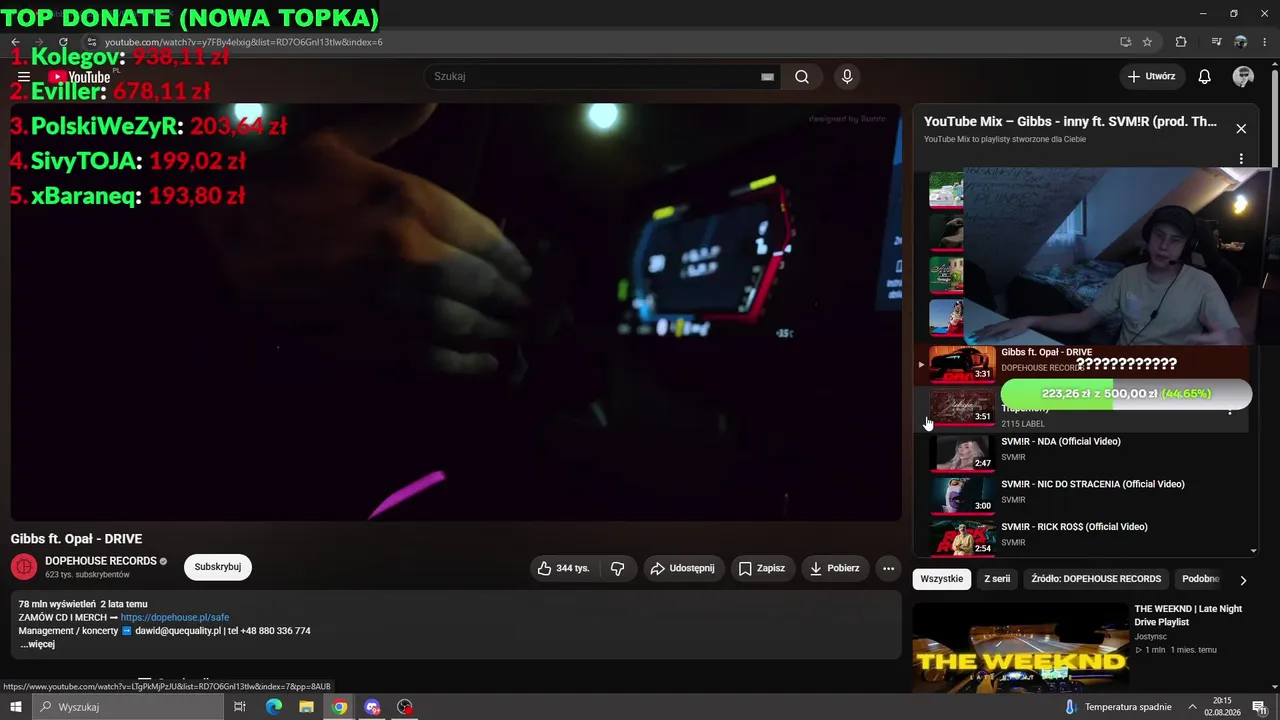The height and width of the screenshot is (720, 1280).
Task: Open the YouTube Mix playlist options menu
Action: [1241, 159]
